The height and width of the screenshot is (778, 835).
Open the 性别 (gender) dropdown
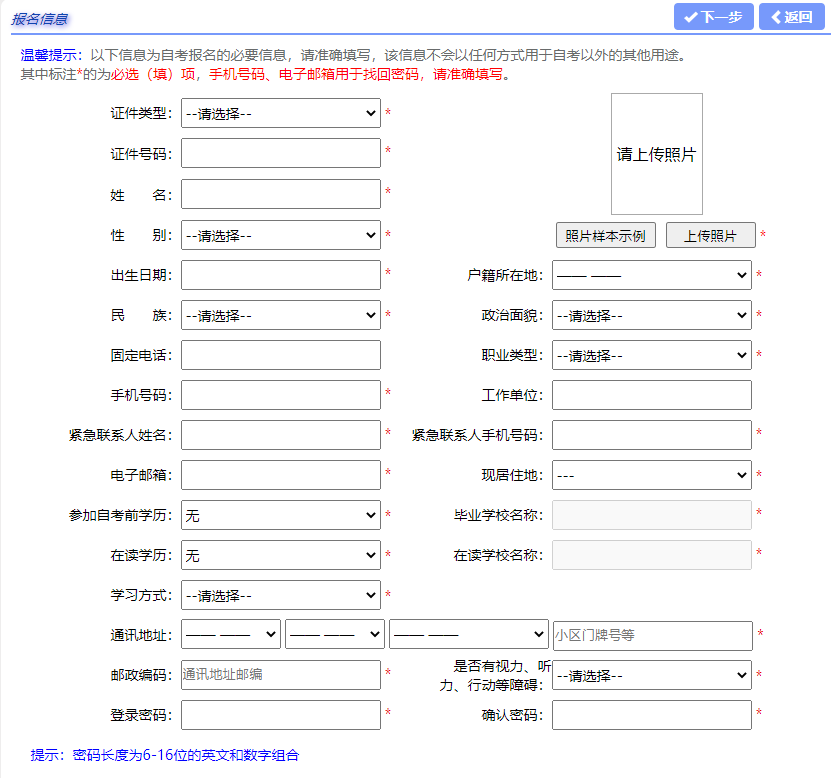[280, 235]
